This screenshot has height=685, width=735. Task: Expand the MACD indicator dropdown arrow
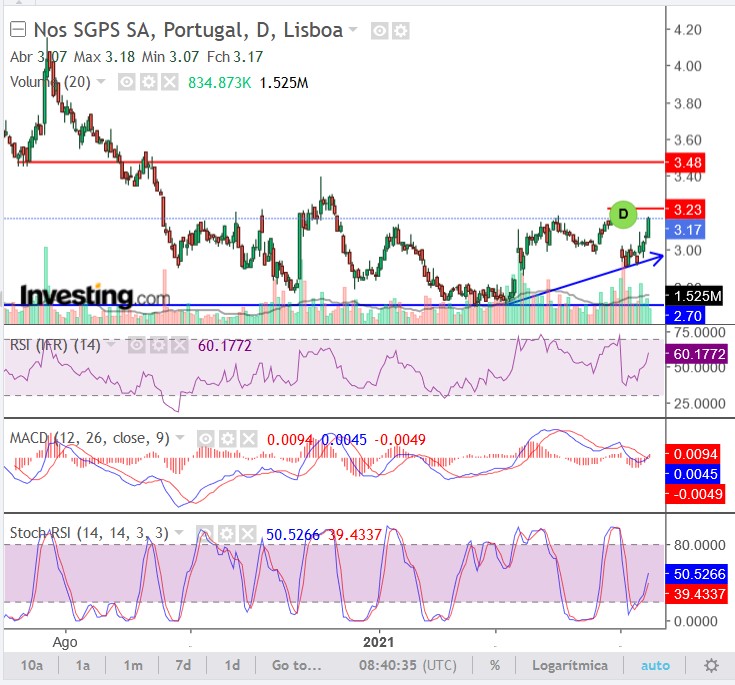click(180, 438)
